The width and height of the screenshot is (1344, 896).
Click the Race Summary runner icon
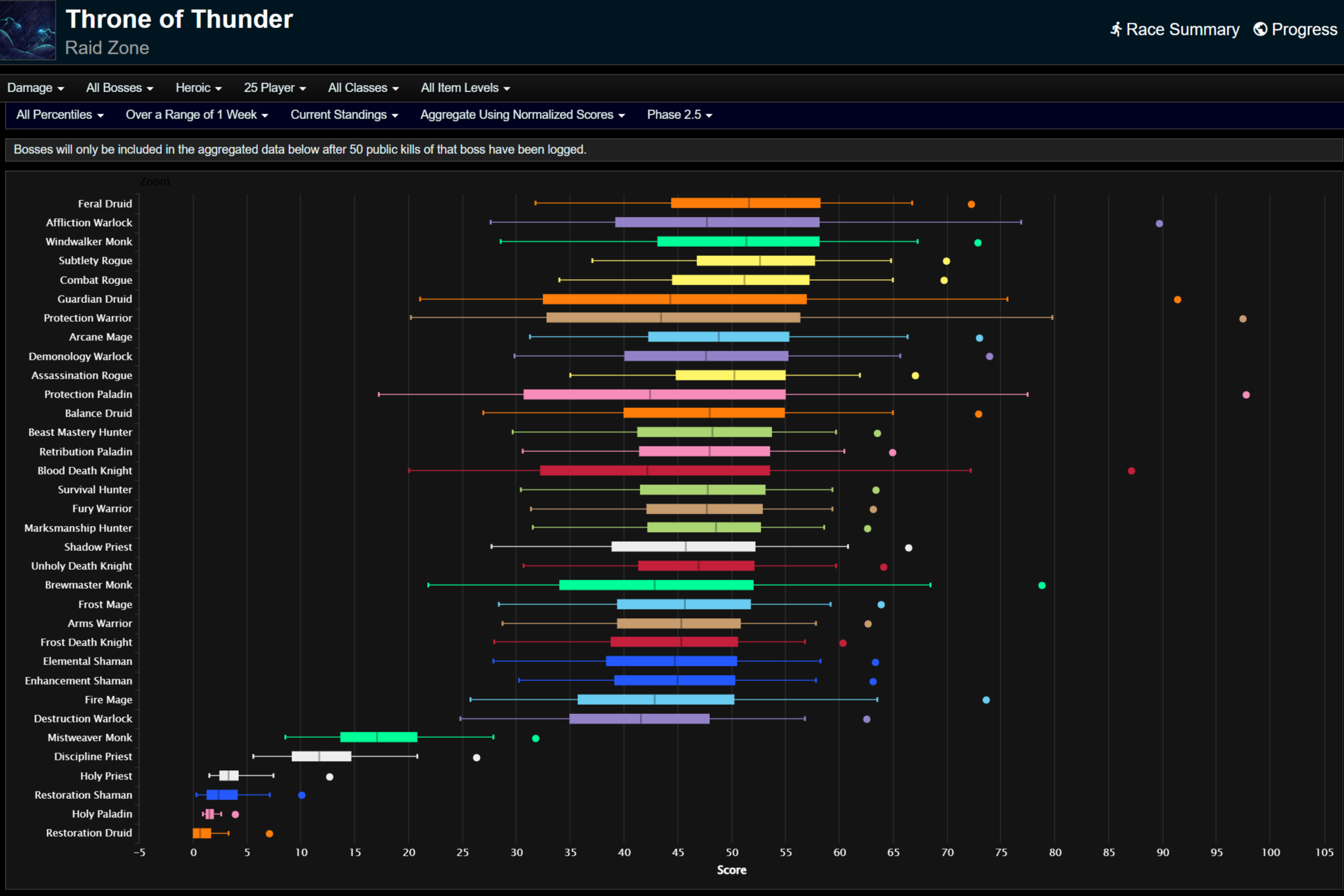coord(1116,29)
